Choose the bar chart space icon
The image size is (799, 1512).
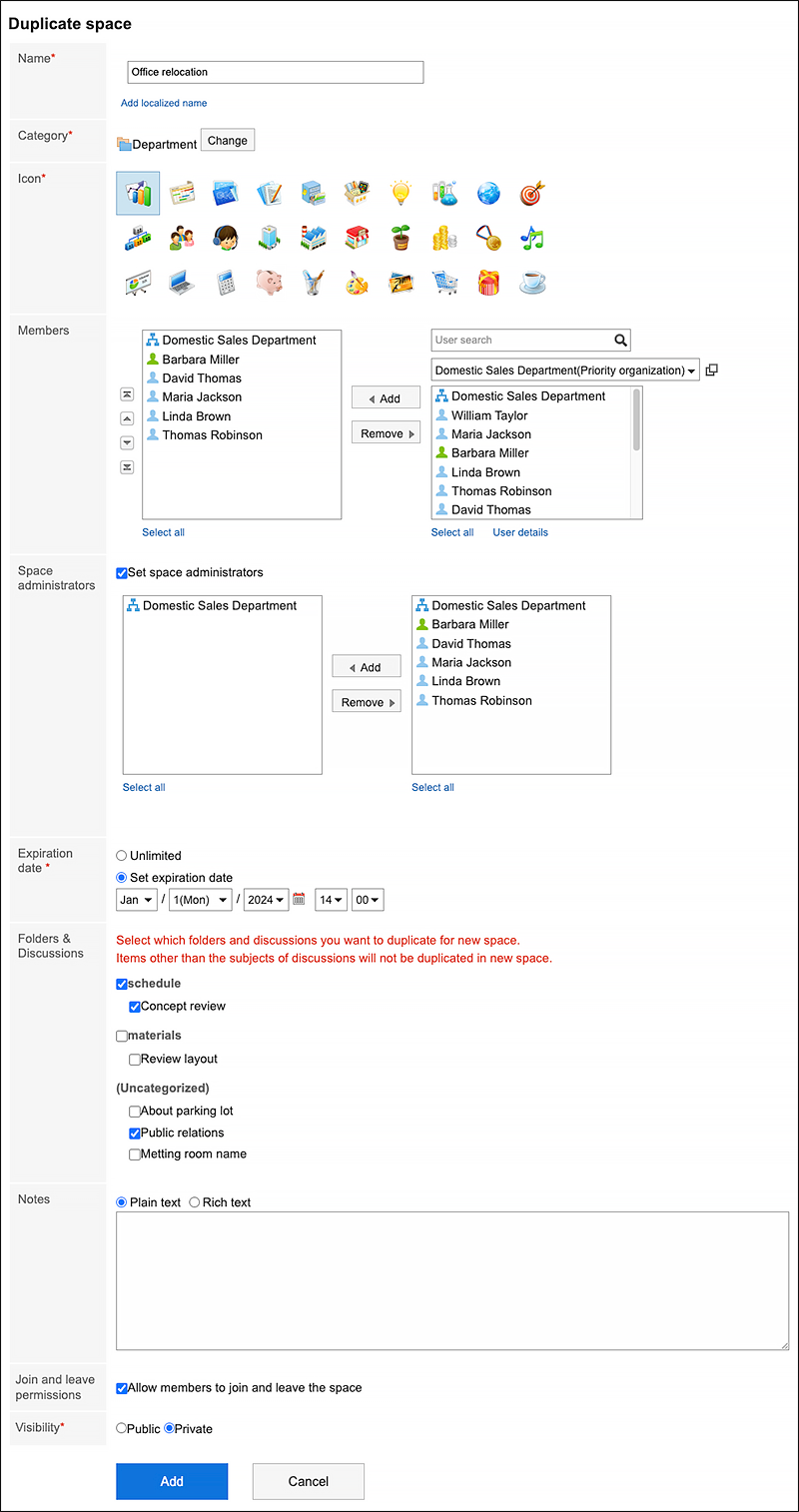point(138,194)
